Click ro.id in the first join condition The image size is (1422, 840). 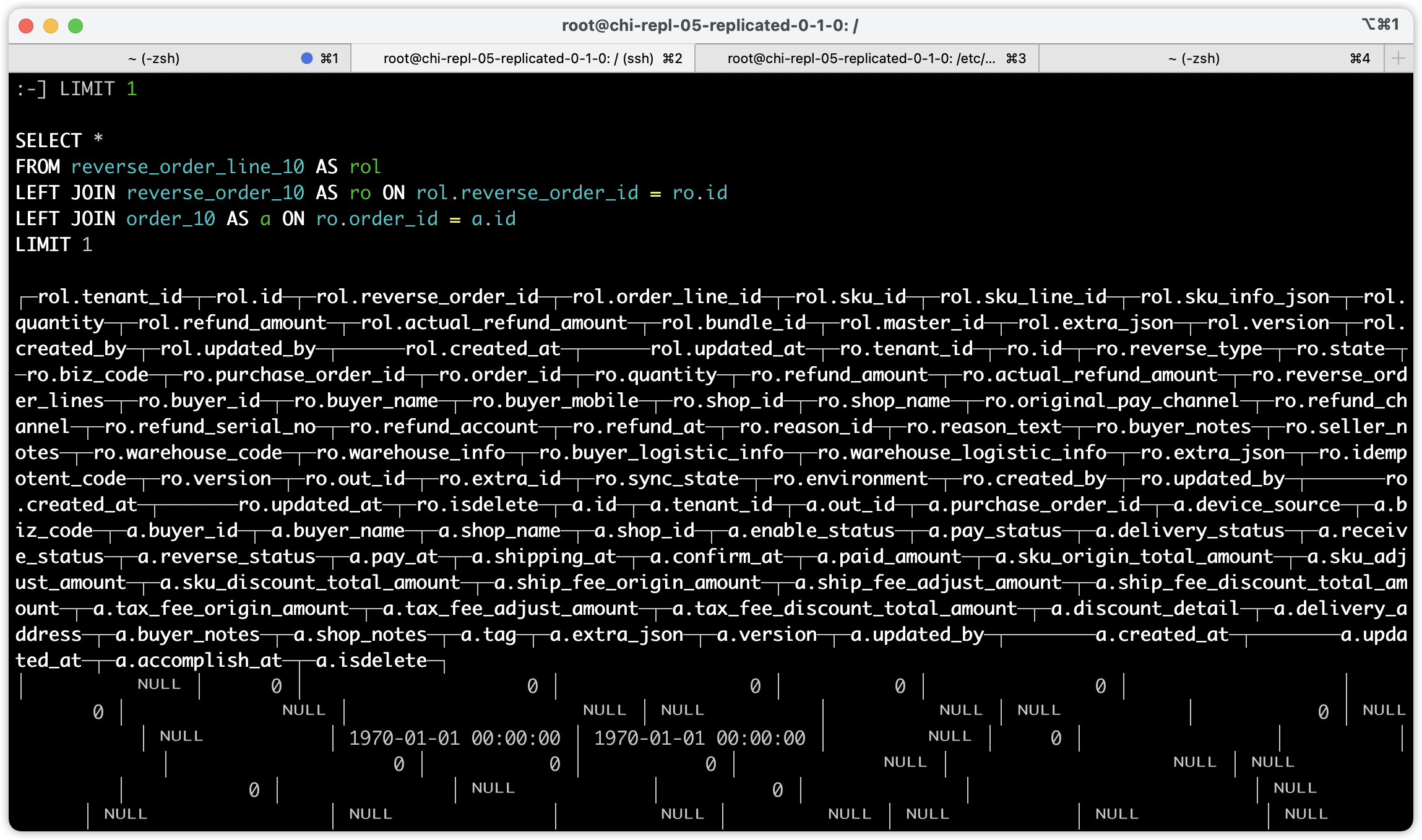[700, 193]
